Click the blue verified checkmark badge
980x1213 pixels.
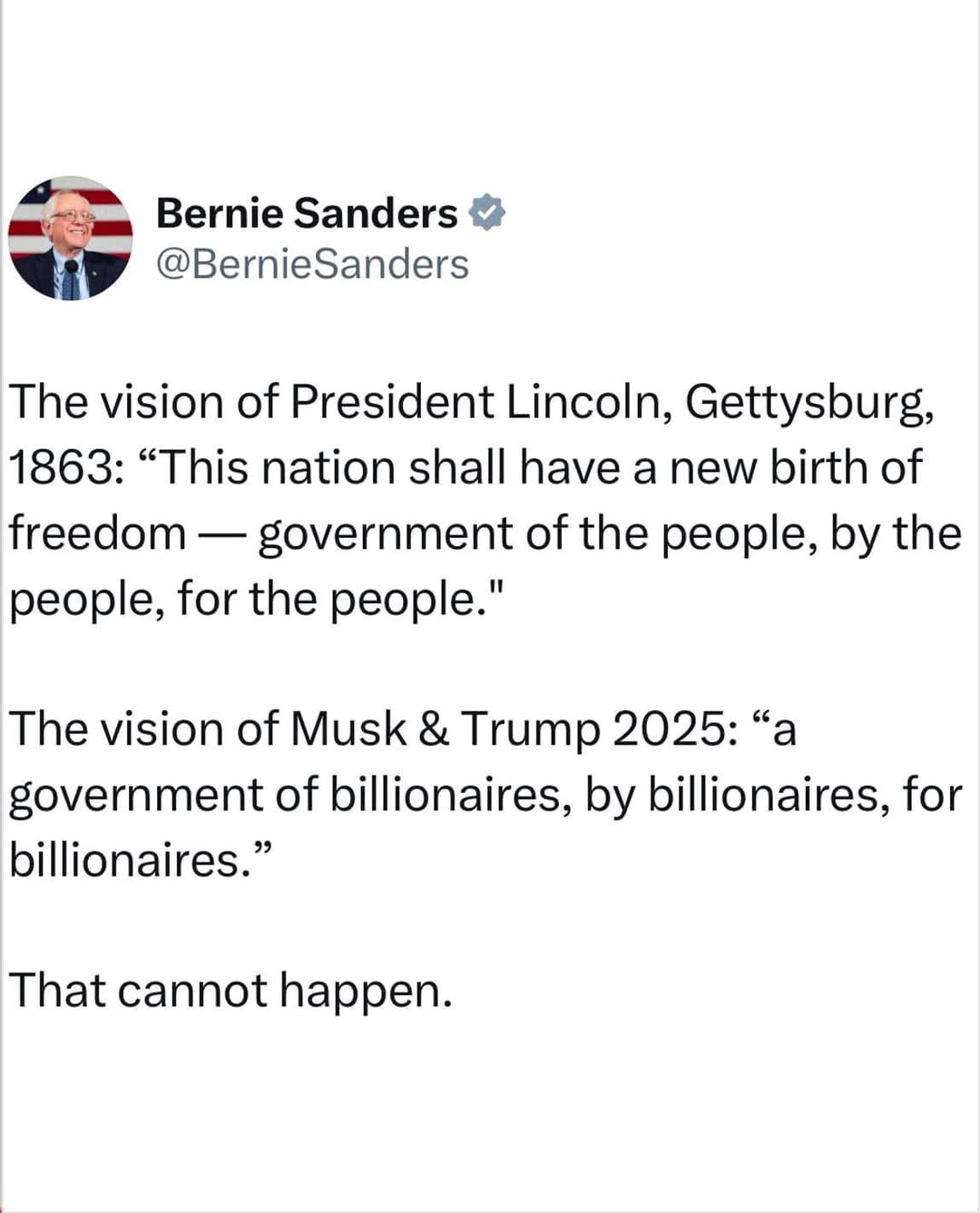tap(487, 213)
